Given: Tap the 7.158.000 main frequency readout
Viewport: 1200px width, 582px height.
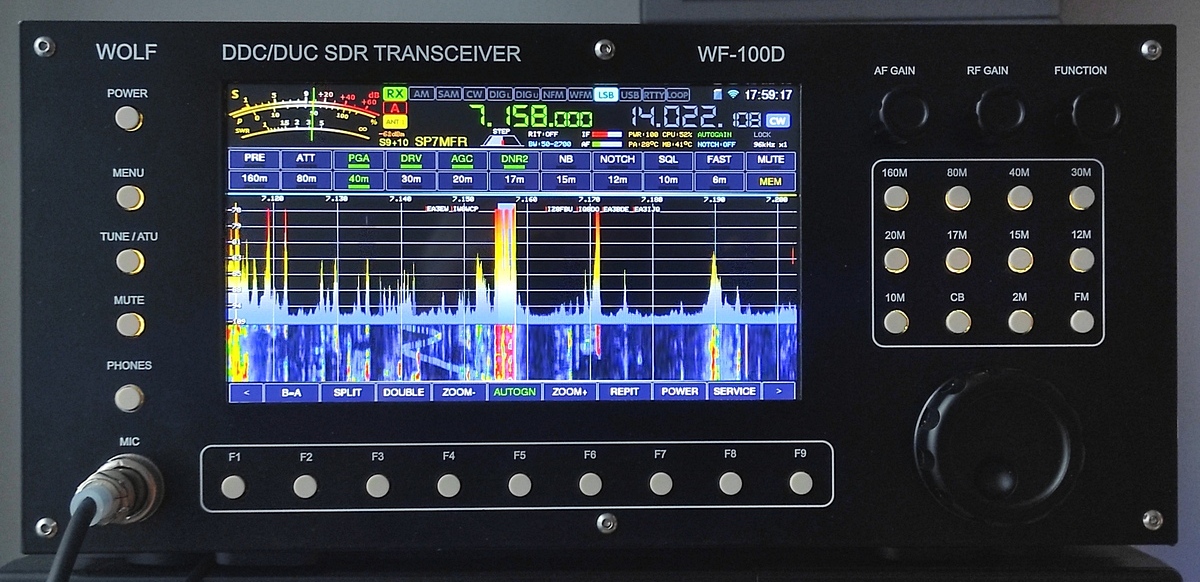Looking at the screenshot, I should [x=539, y=116].
